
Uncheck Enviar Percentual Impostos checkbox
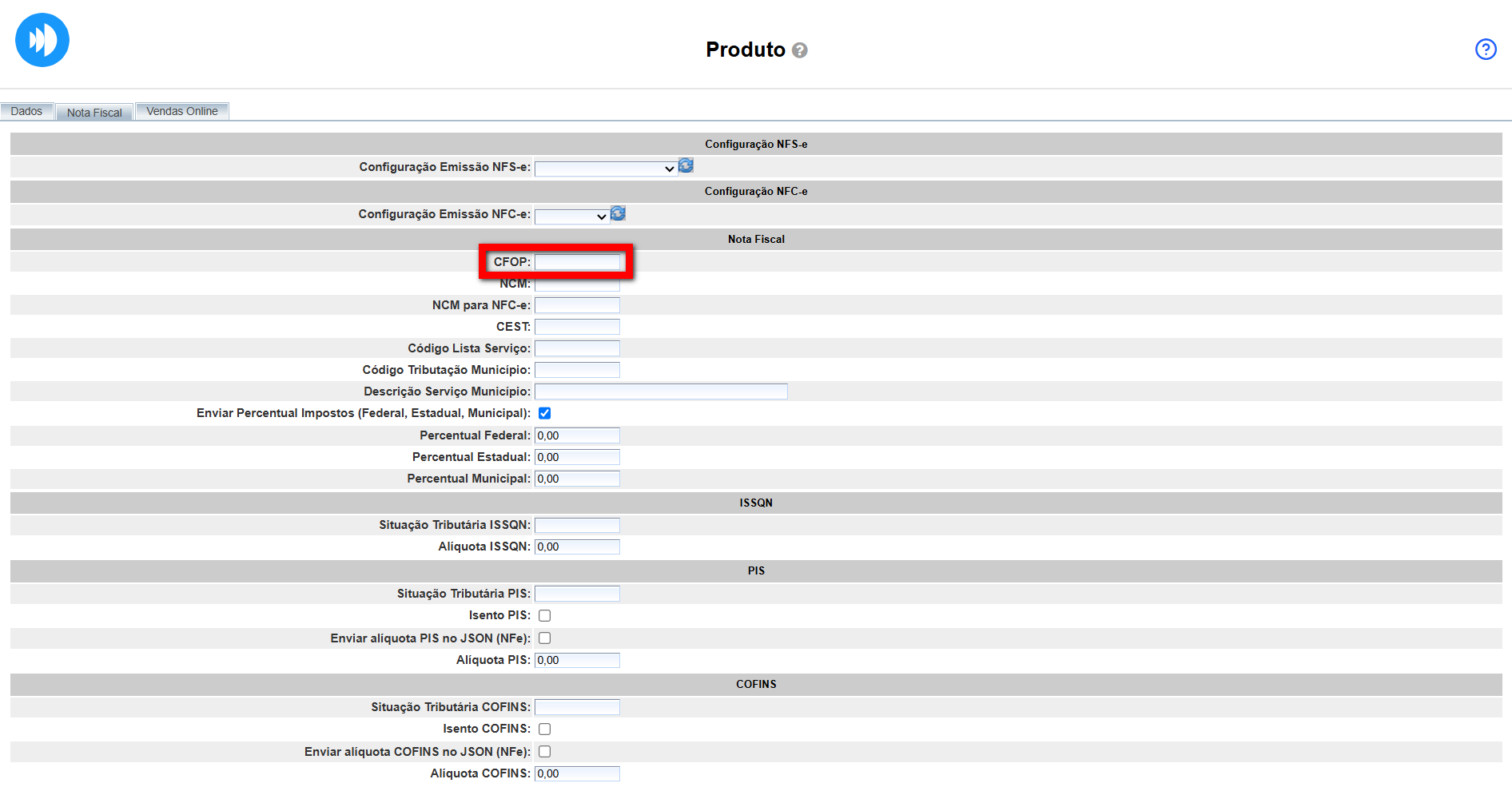click(544, 413)
